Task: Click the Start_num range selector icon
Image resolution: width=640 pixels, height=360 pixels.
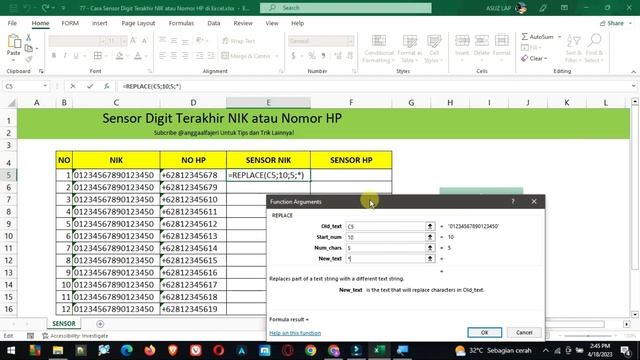Action: coord(430,237)
